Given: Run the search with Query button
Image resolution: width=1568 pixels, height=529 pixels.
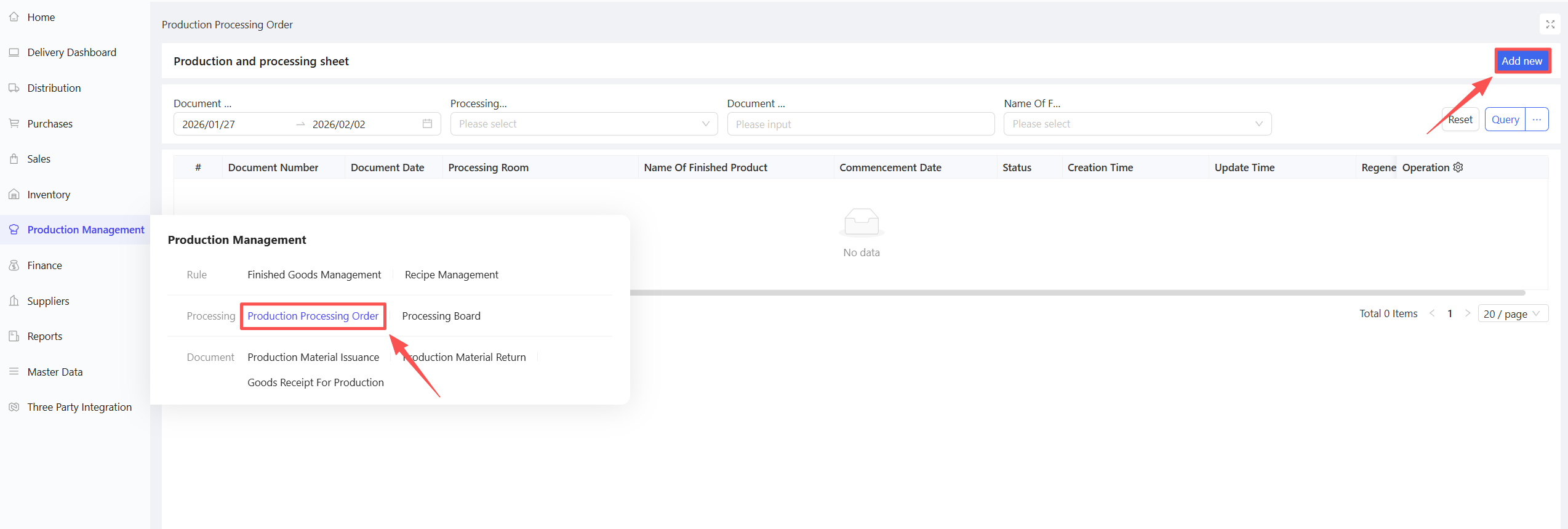Looking at the screenshot, I should (1505, 119).
